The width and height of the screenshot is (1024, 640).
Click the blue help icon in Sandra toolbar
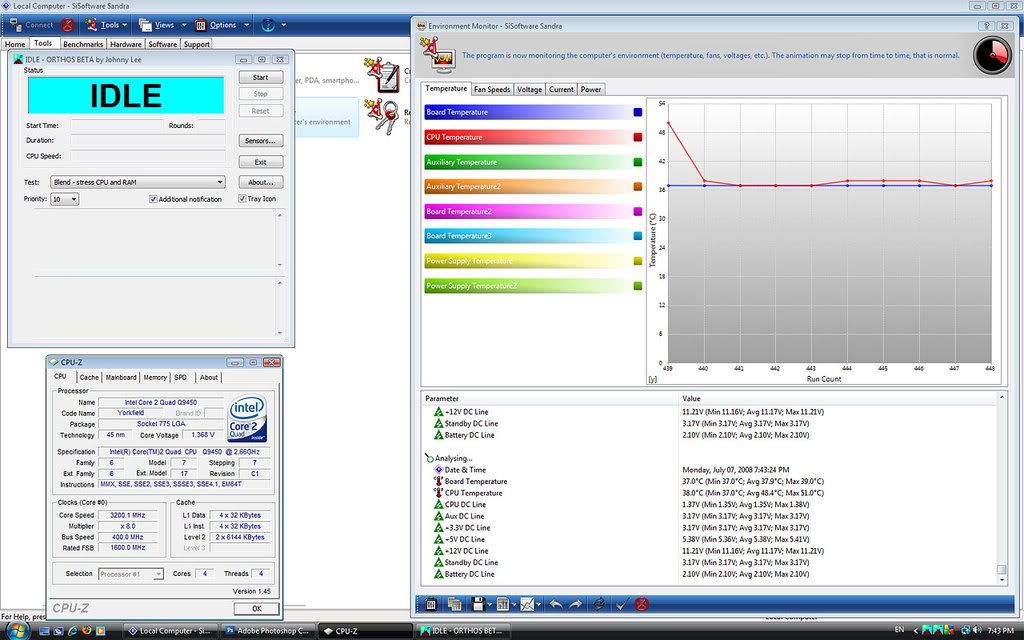(268, 25)
